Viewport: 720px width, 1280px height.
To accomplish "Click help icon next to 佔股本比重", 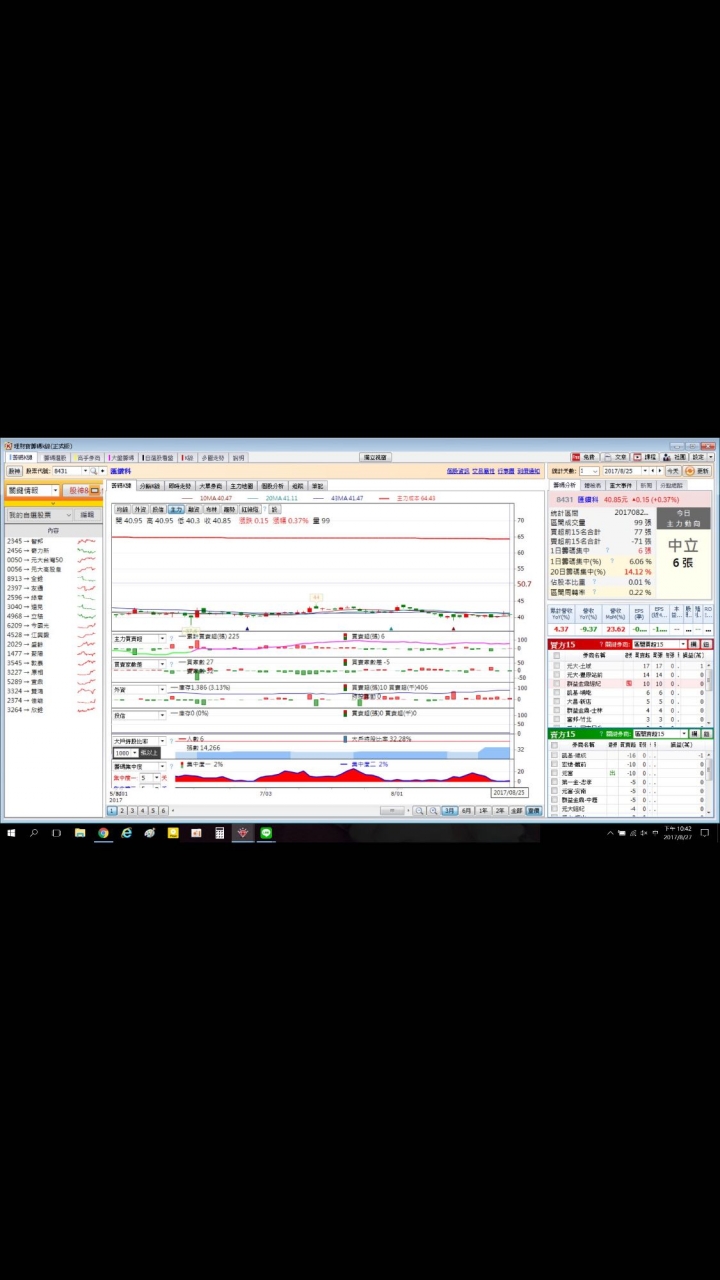I will (594, 582).
